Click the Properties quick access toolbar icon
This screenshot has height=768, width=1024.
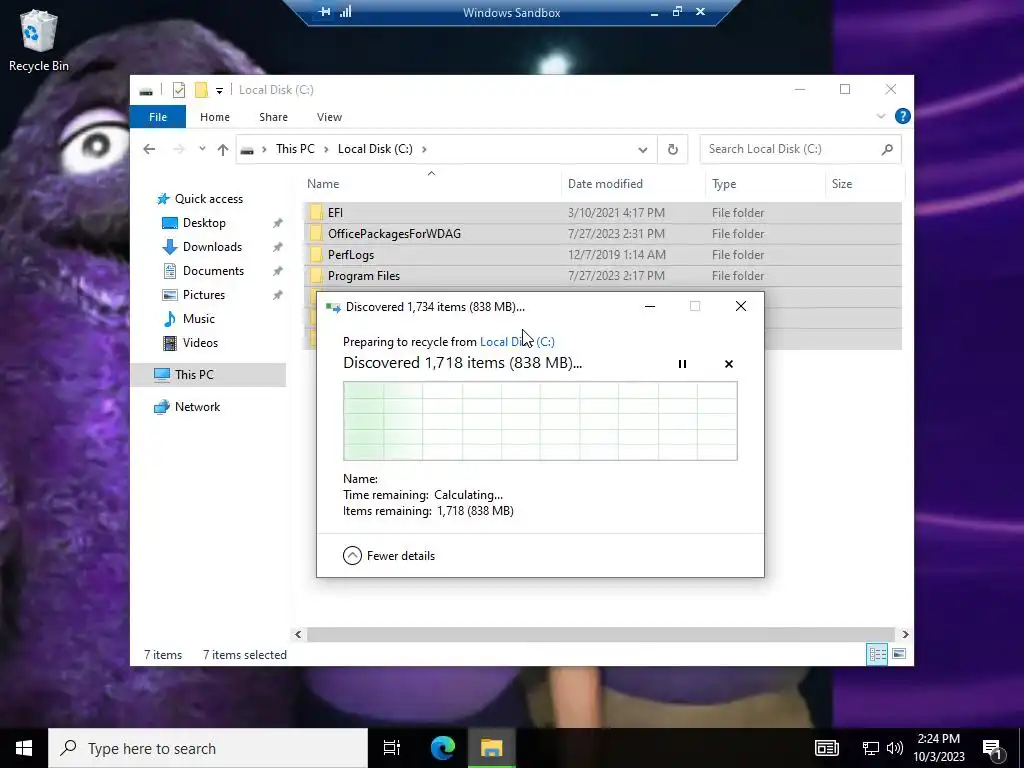point(179,90)
